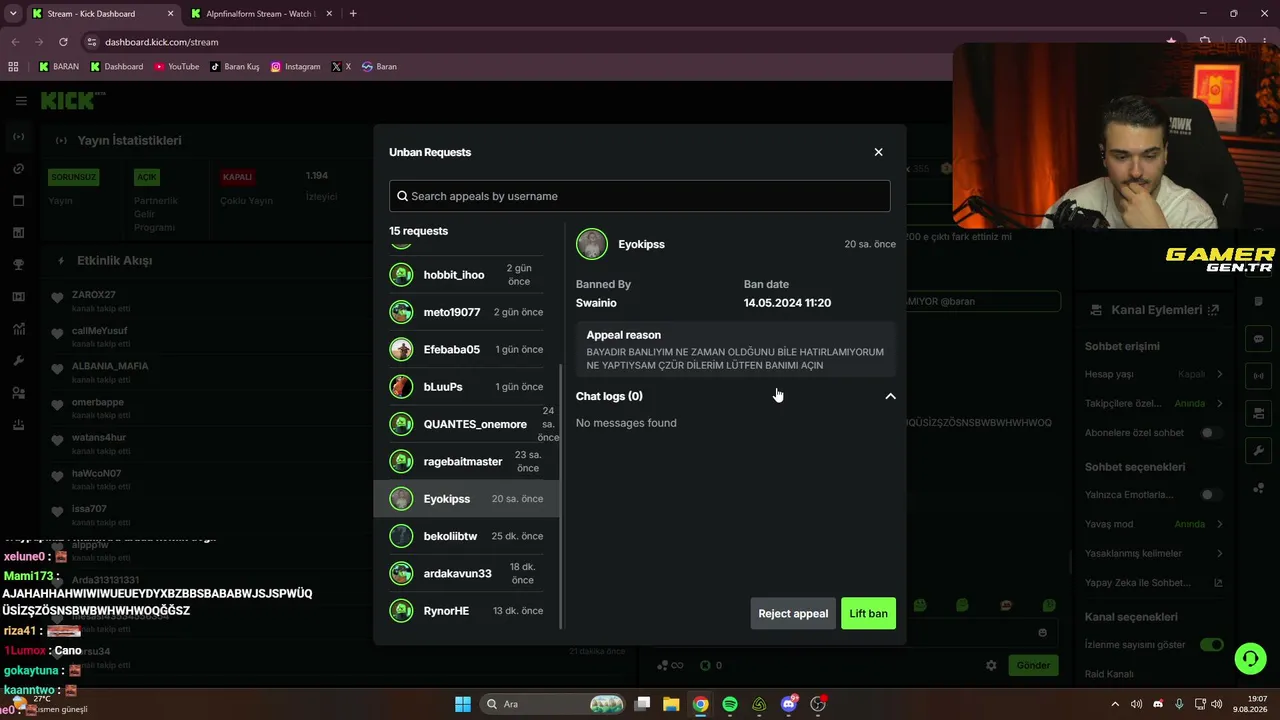
Task: Toggle Yalnızca Emotlarla switch
Action: [1211, 495]
